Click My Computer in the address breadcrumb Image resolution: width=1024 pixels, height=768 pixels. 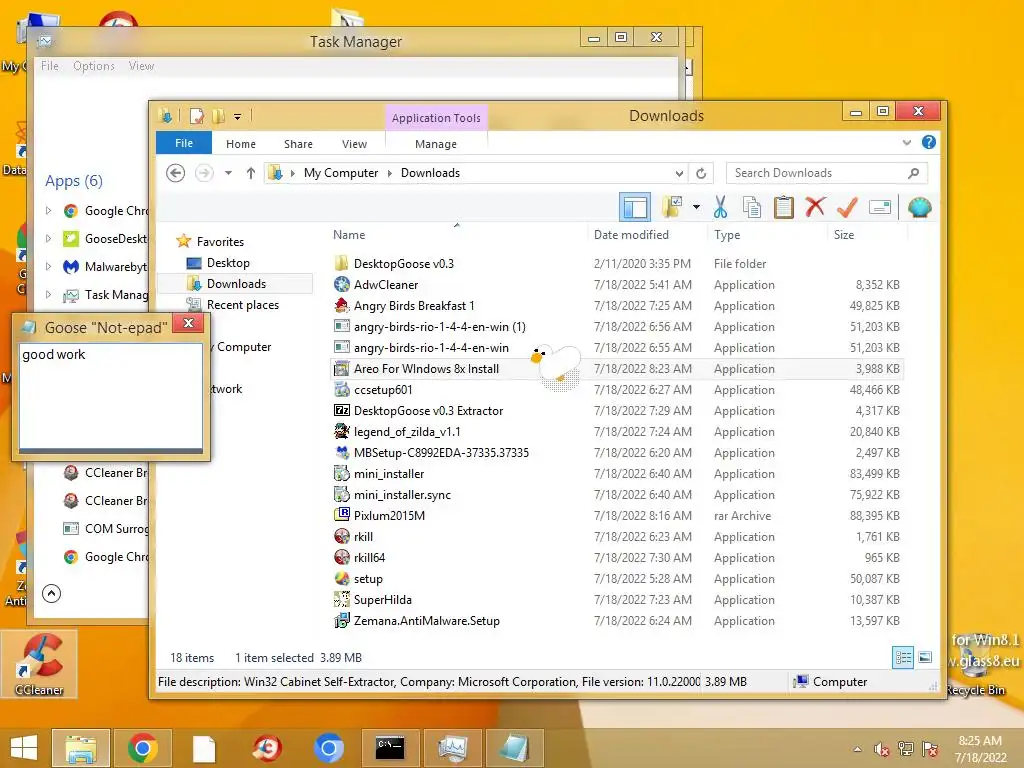click(x=340, y=173)
